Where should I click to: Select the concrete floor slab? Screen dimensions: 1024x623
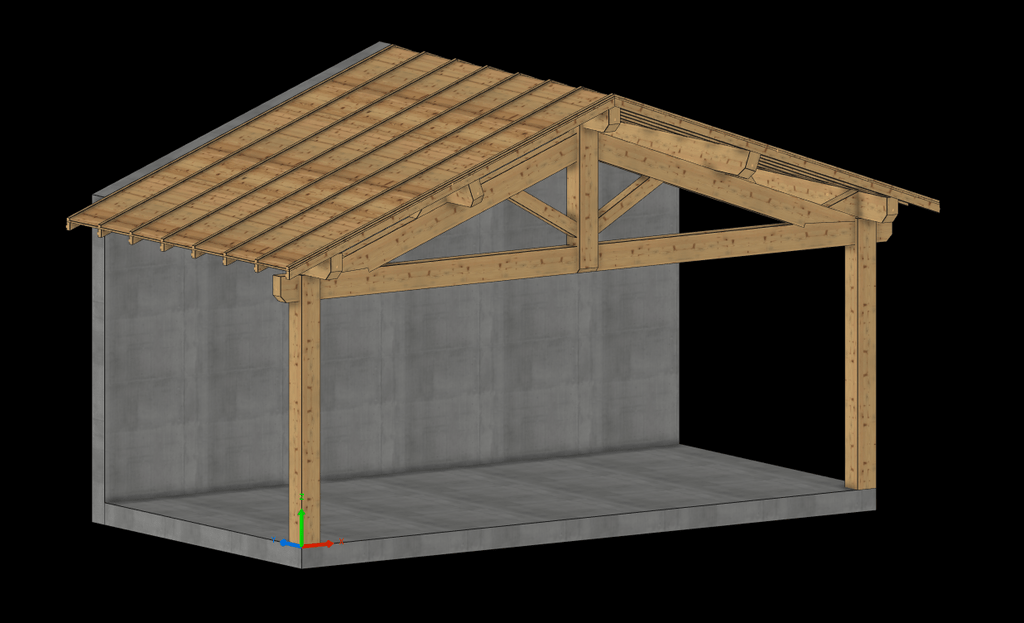coord(490,506)
